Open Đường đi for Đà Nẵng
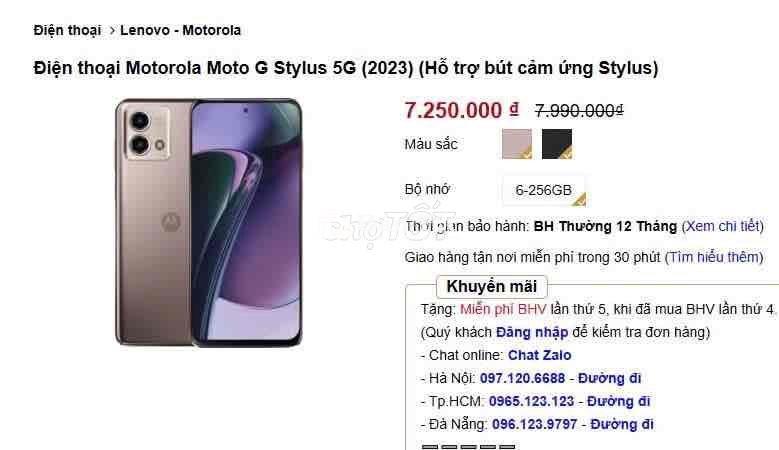This screenshot has width=779, height=450. pos(622,424)
